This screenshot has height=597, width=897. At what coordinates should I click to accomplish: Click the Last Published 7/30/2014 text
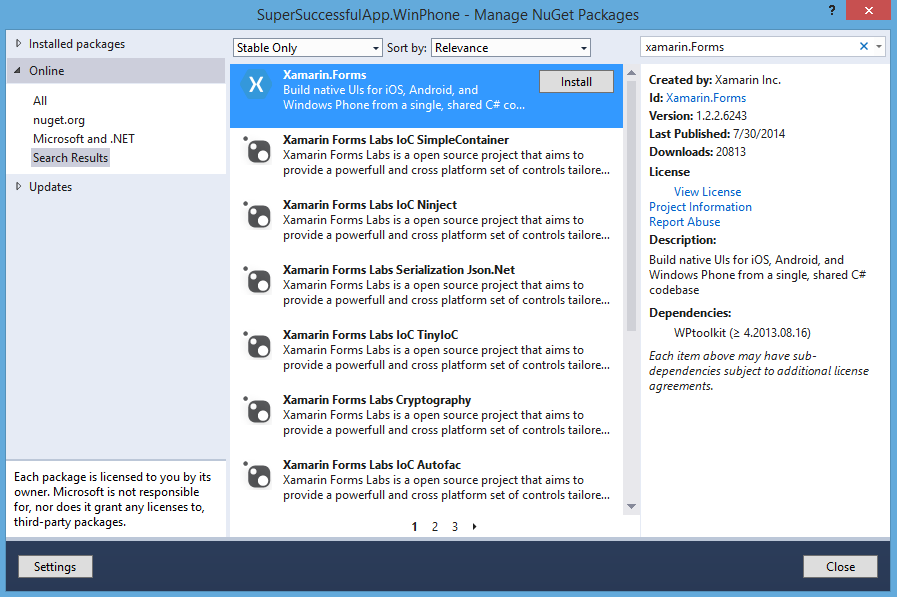pyautogui.click(x=717, y=134)
